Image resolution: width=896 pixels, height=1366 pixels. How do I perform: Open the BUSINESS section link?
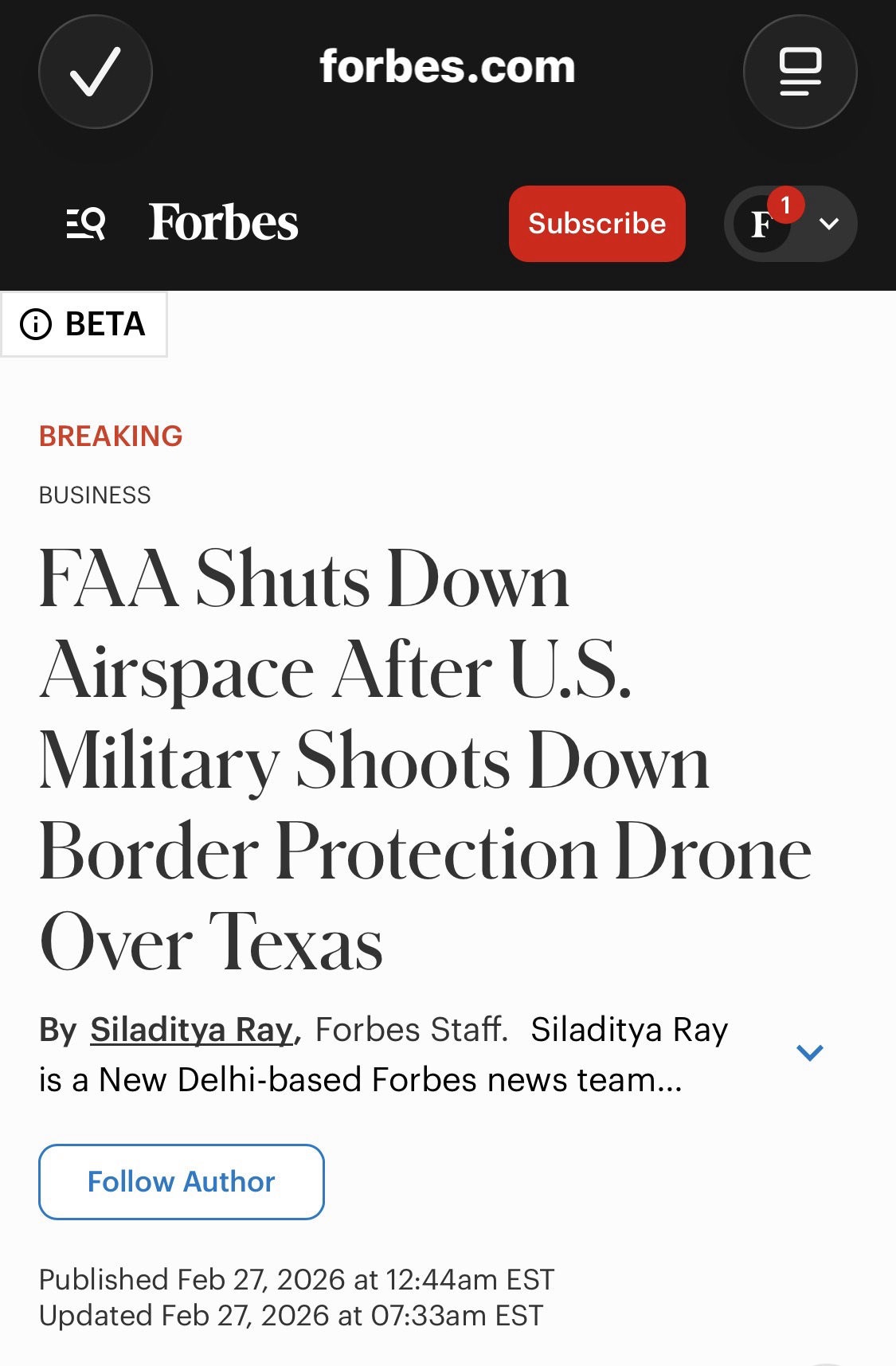point(95,495)
